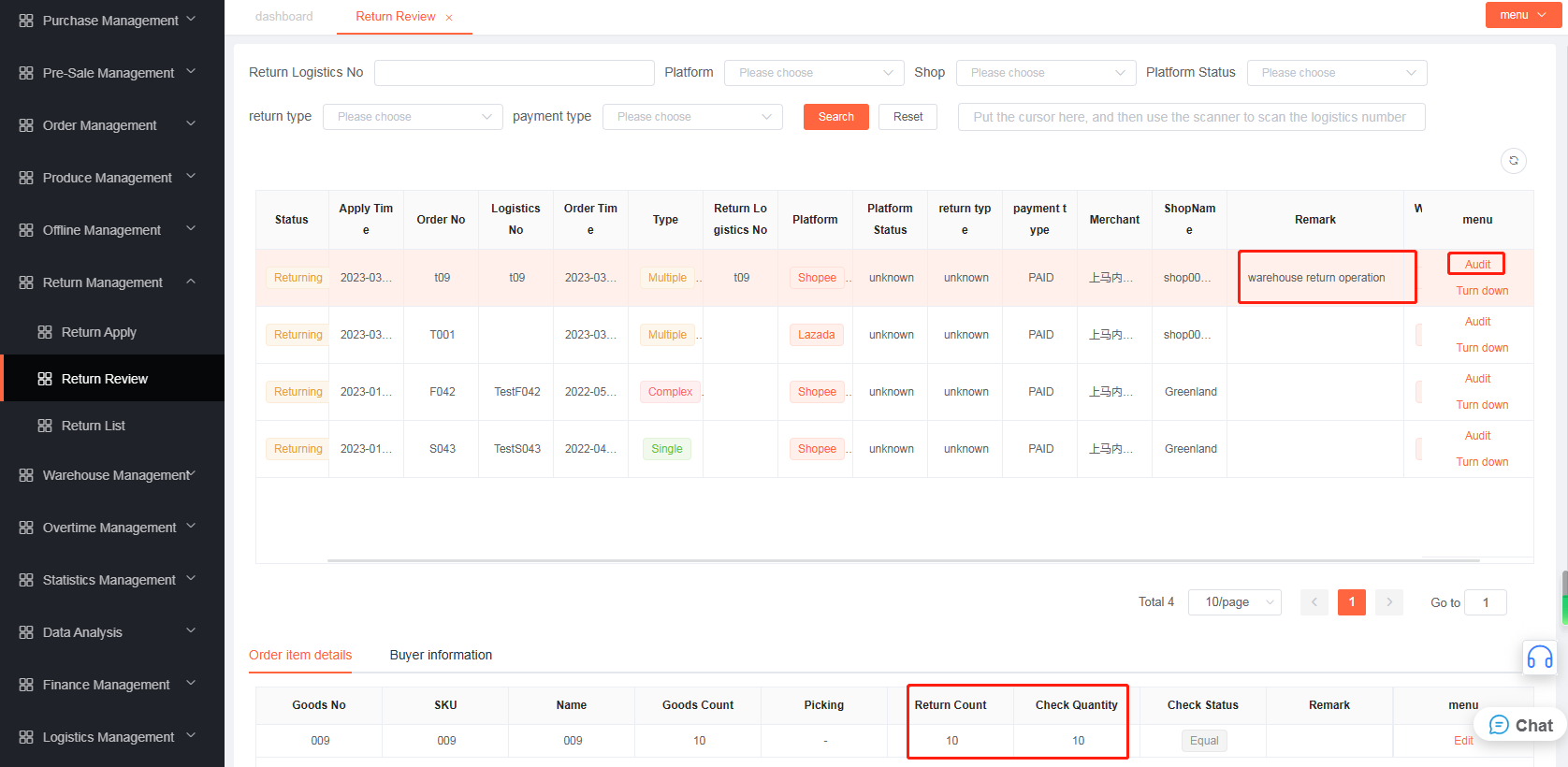1568x767 pixels.
Task: Switch to the dashboard tab
Action: click(x=284, y=17)
